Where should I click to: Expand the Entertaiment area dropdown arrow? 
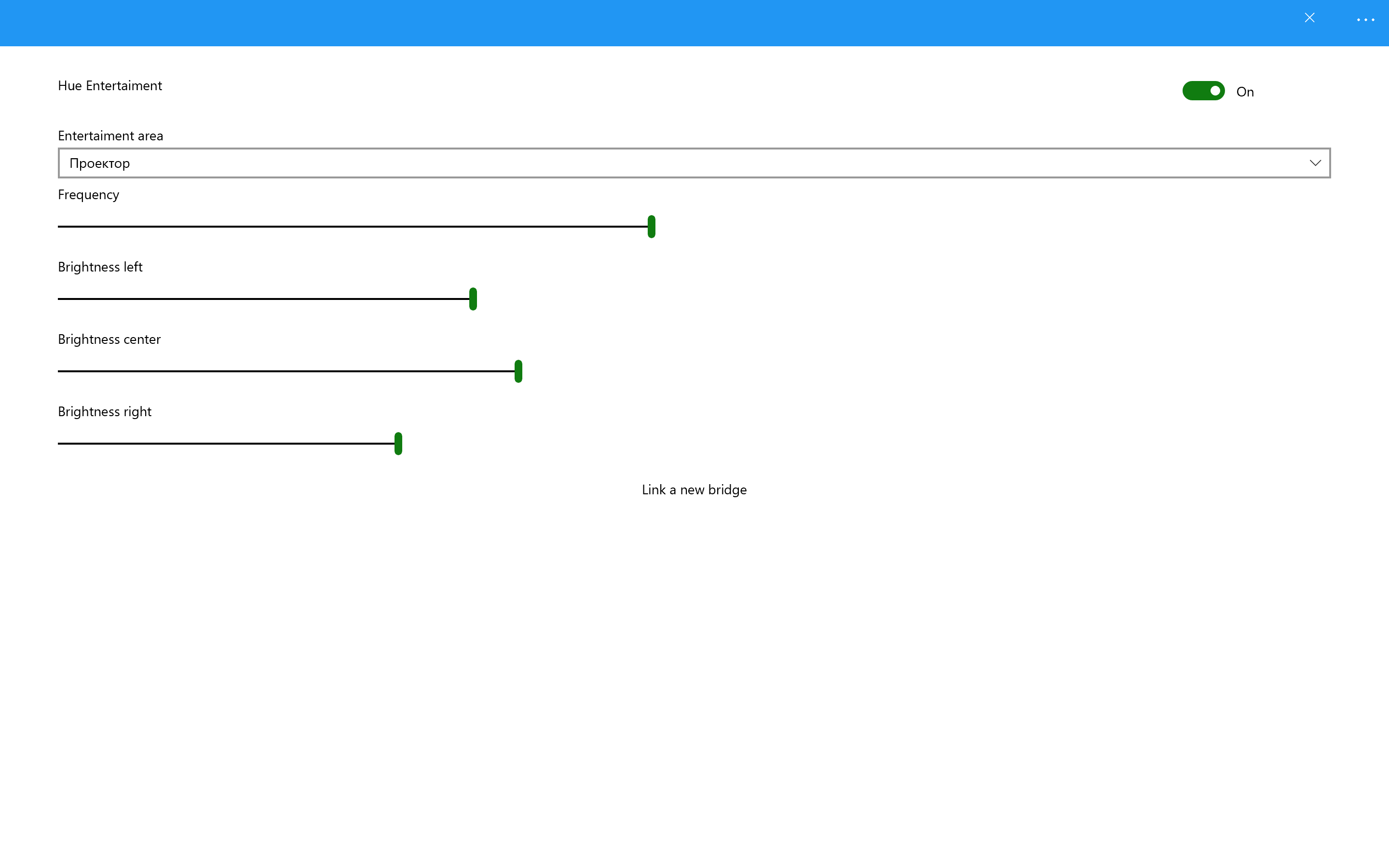click(x=1315, y=163)
